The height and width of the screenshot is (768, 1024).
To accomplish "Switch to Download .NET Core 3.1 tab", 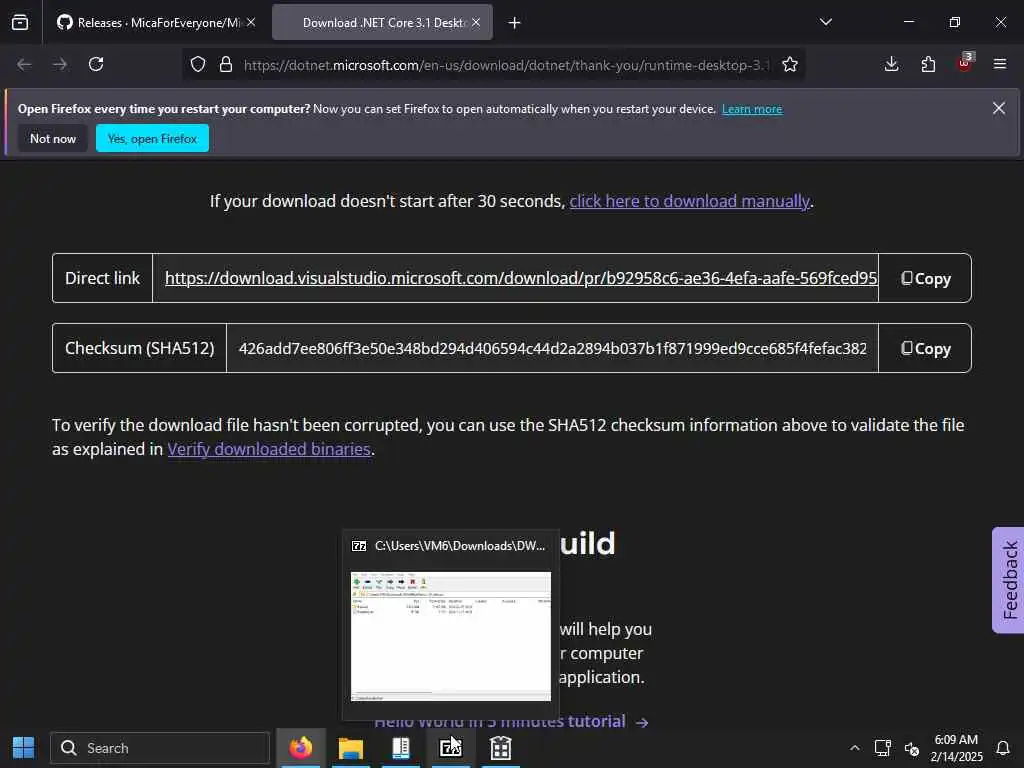I will click(x=383, y=23).
